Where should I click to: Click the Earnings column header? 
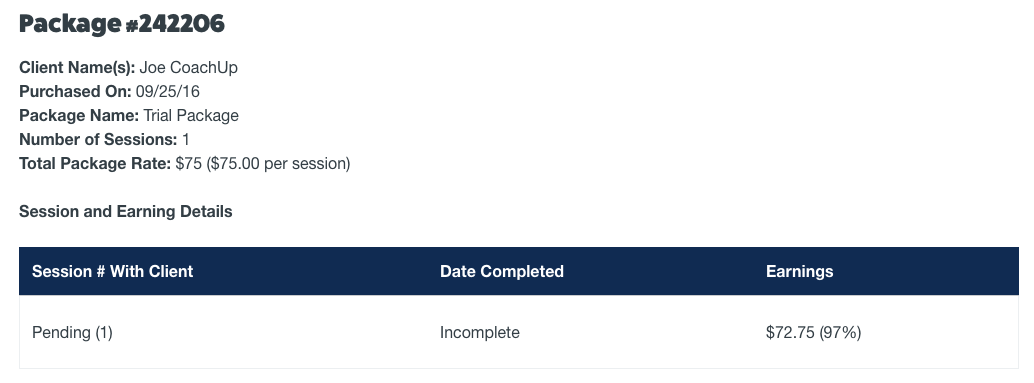pos(799,272)
